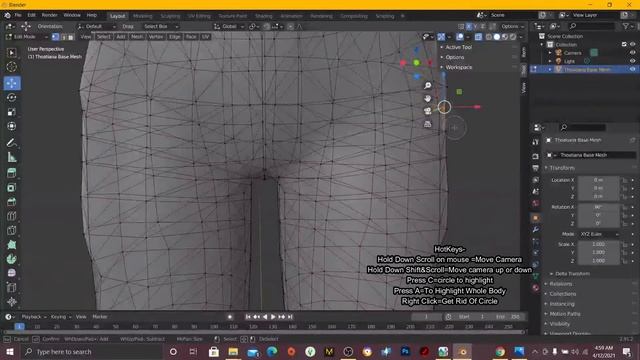Open the Vertex menu in viewport header
Screen dimensions: 640x360
click(x=156, y=37)
